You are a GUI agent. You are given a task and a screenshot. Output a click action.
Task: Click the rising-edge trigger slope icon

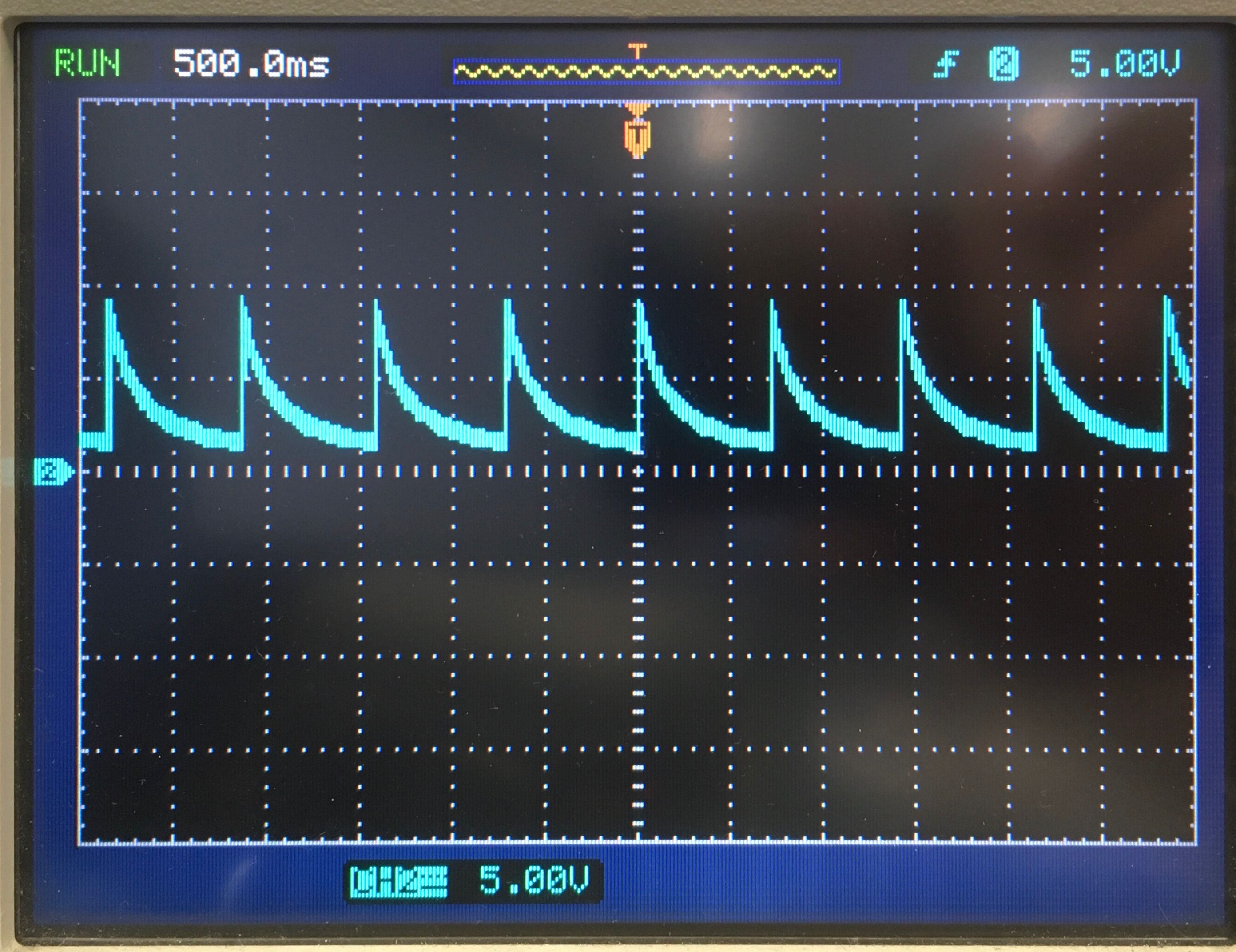pos(947,64)
